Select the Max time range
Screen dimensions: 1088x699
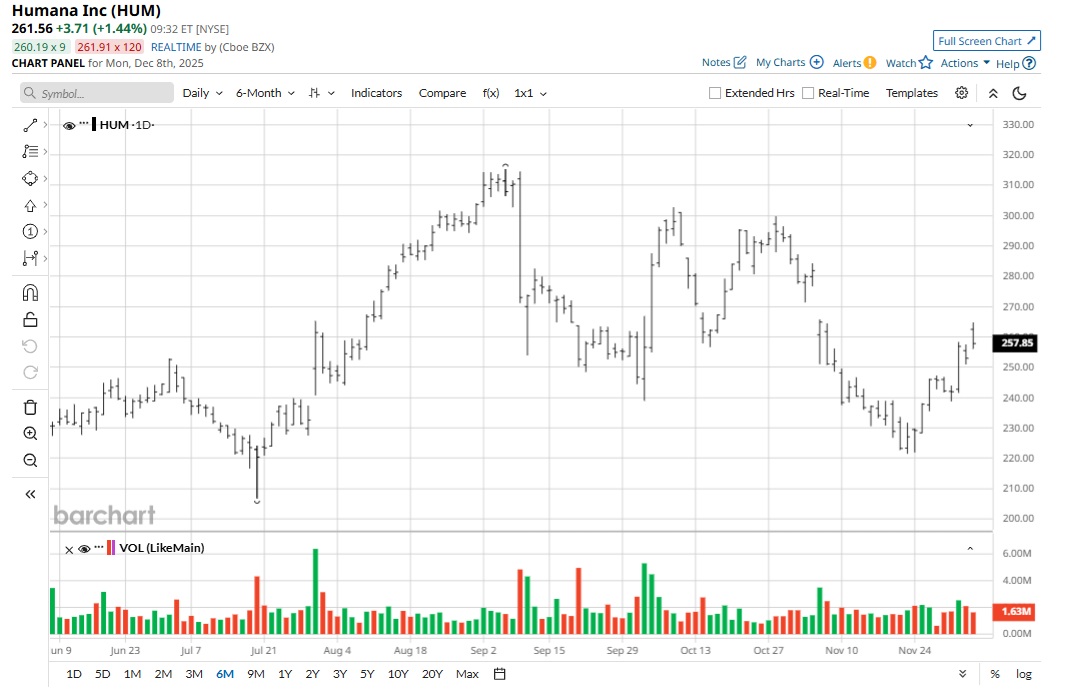467,674
